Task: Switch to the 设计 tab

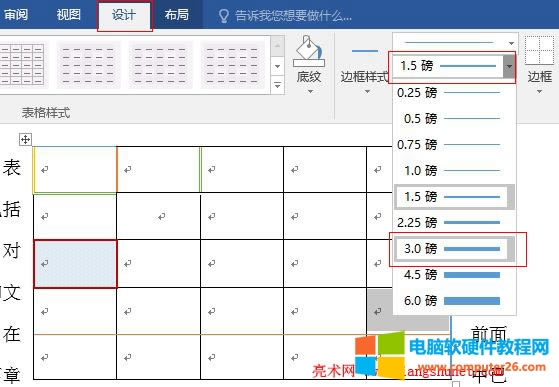Action: tap(124, 16)
